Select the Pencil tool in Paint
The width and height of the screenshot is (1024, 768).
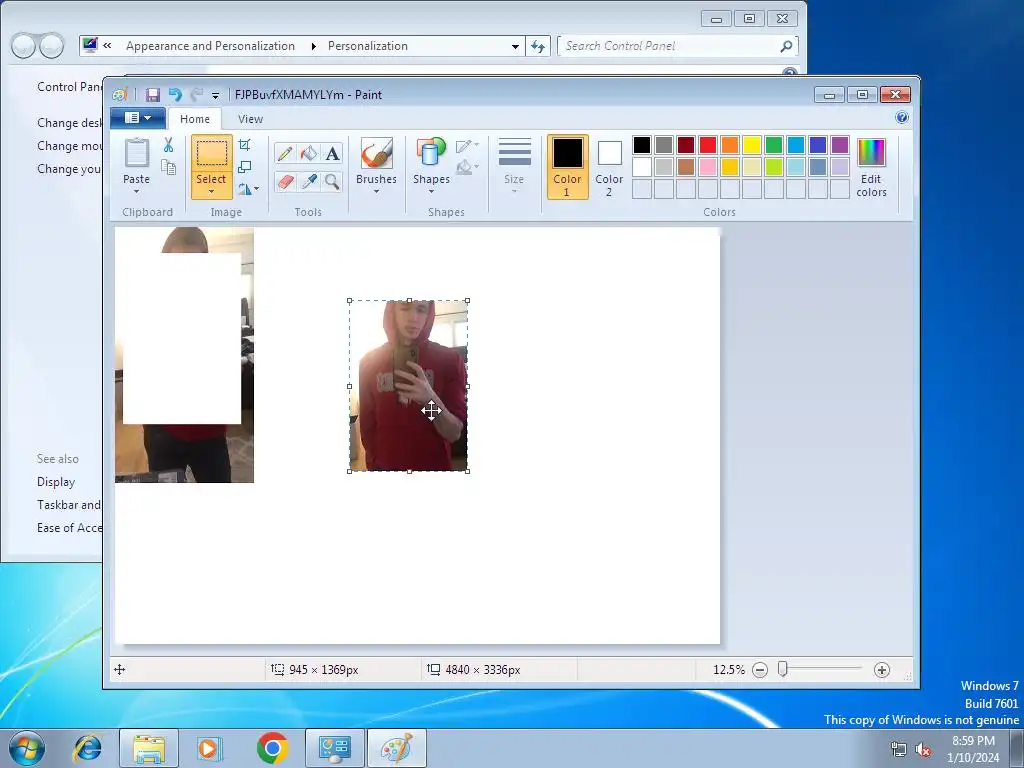[285, 153]
